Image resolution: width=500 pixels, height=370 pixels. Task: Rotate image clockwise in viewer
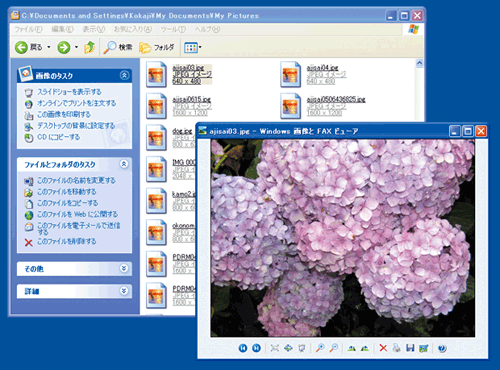(x=351, y=348)
